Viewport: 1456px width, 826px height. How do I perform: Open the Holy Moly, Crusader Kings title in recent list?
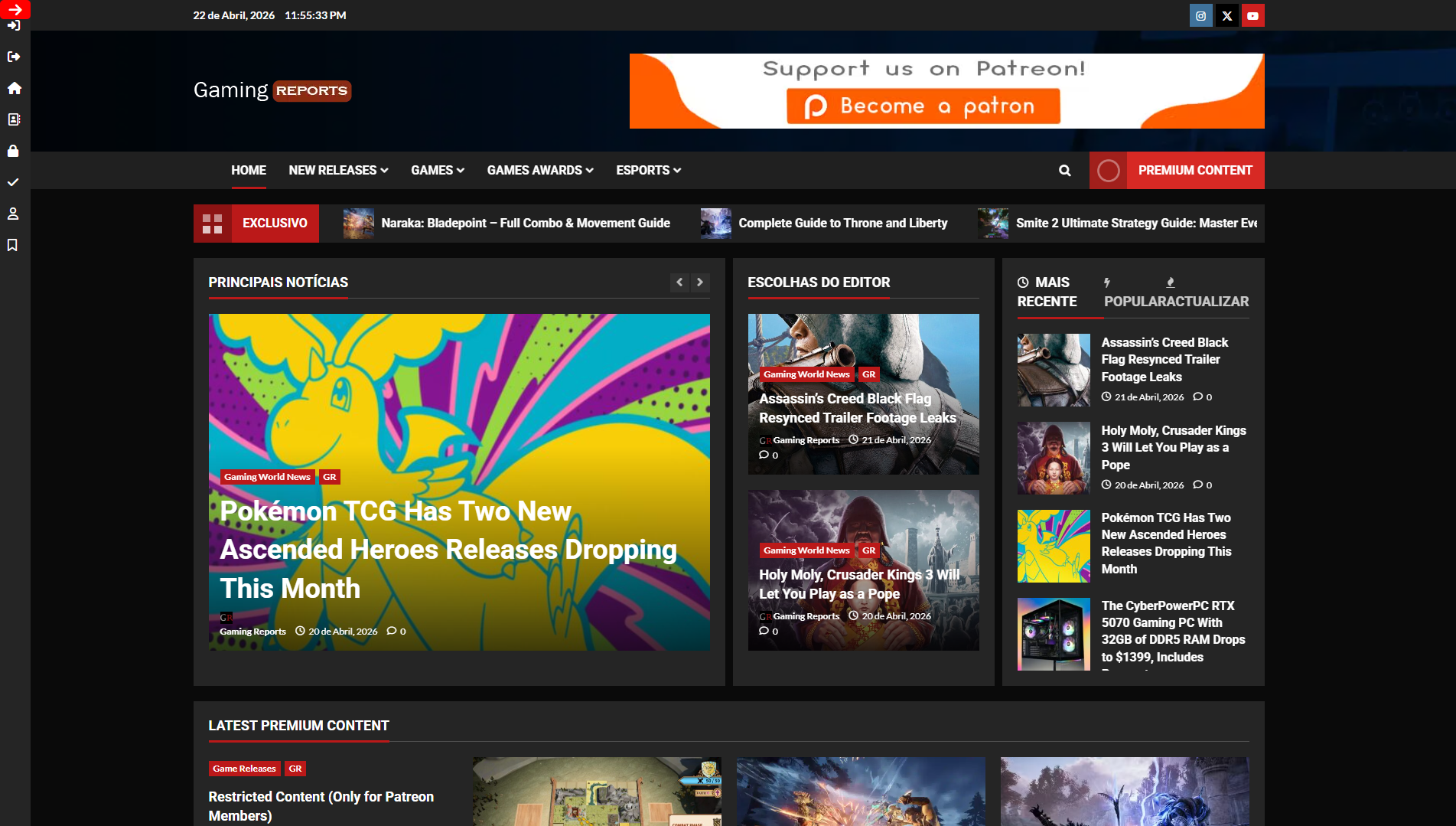coord(1174,448)
